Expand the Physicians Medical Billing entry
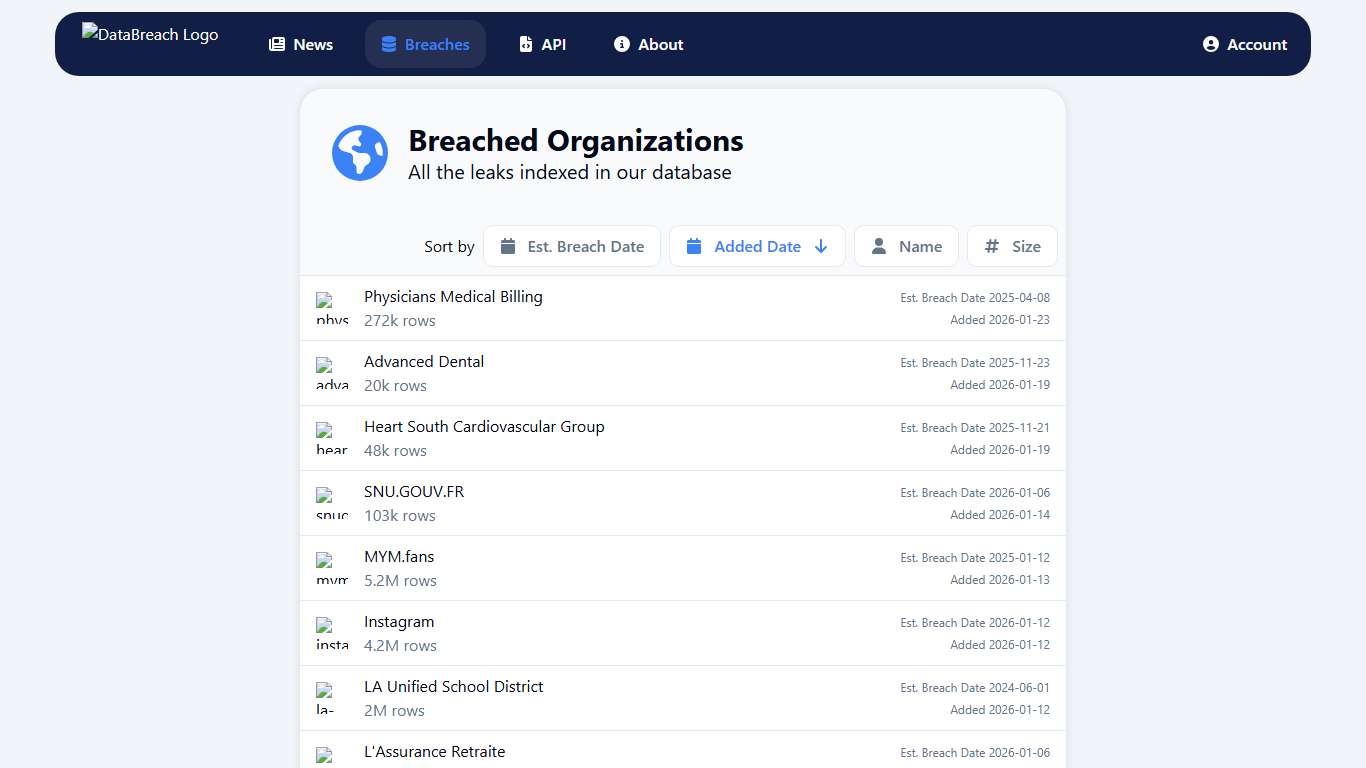 [683, 307]
